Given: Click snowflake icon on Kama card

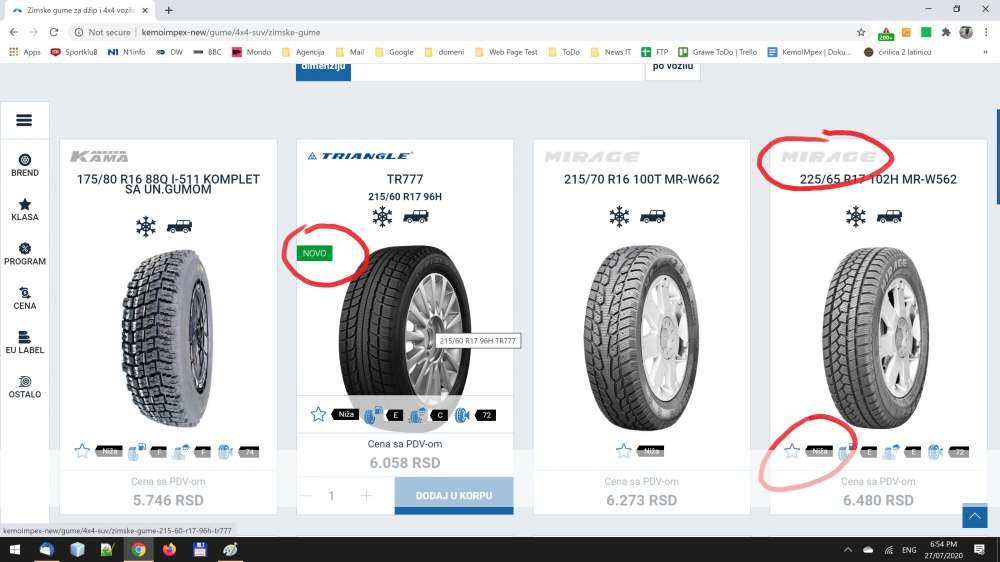Looking at the screenshot, I should click(146, 226).
